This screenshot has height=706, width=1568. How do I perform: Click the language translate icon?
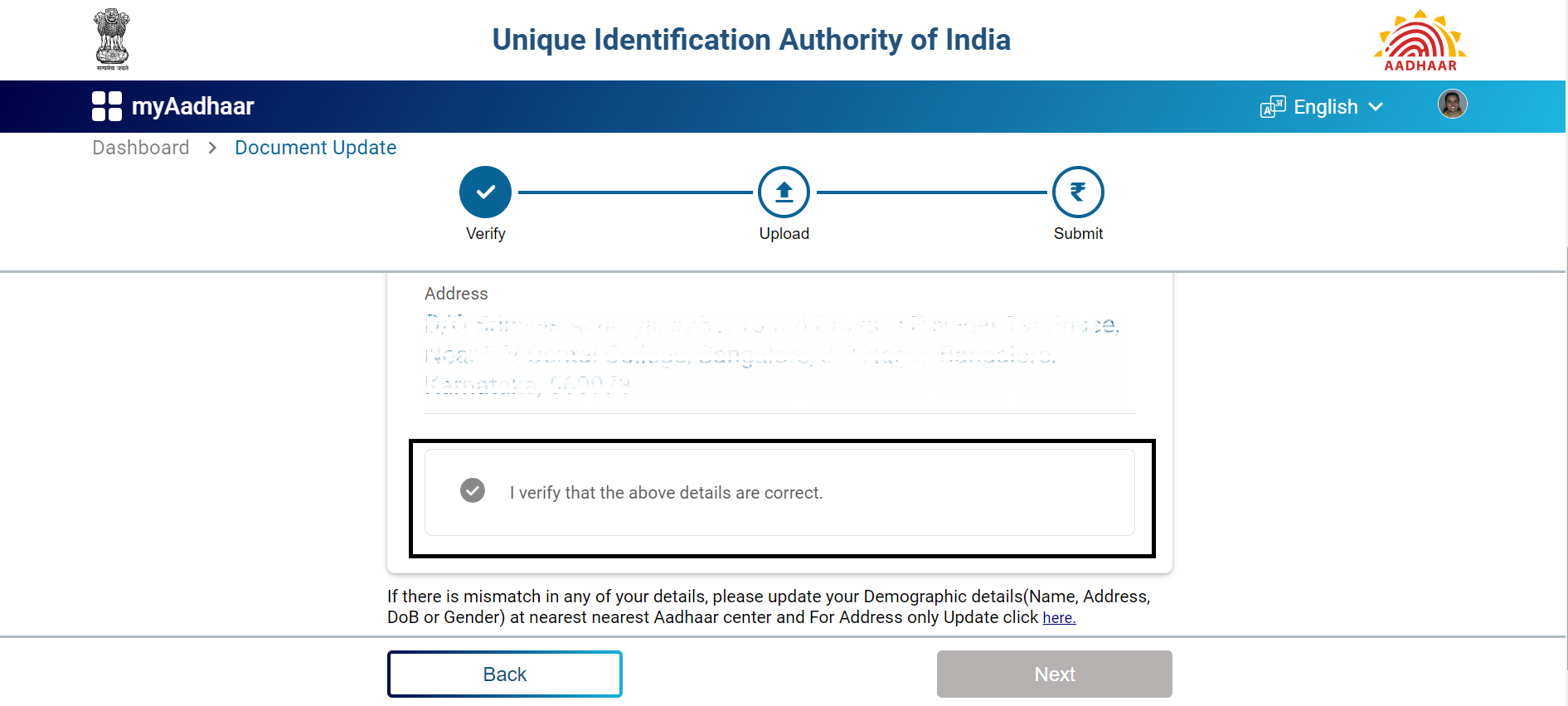tap(1271, 106)
